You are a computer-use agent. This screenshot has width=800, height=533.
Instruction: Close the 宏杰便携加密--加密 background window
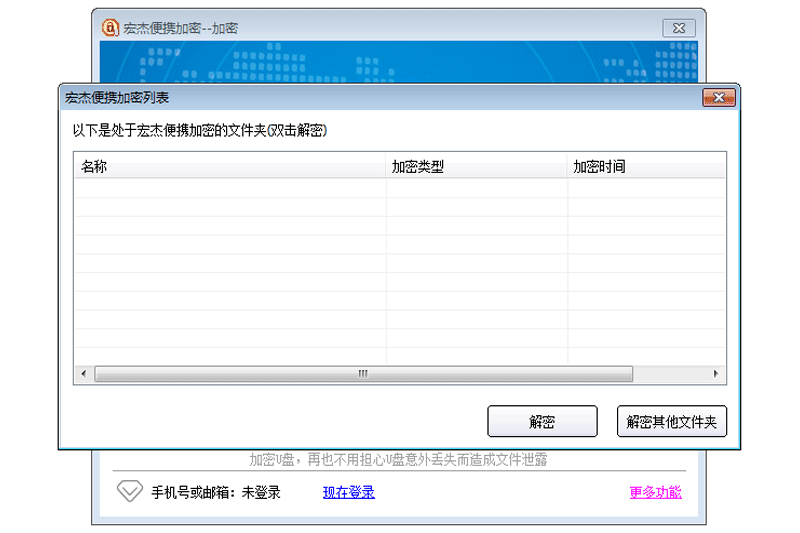point(679,28)
